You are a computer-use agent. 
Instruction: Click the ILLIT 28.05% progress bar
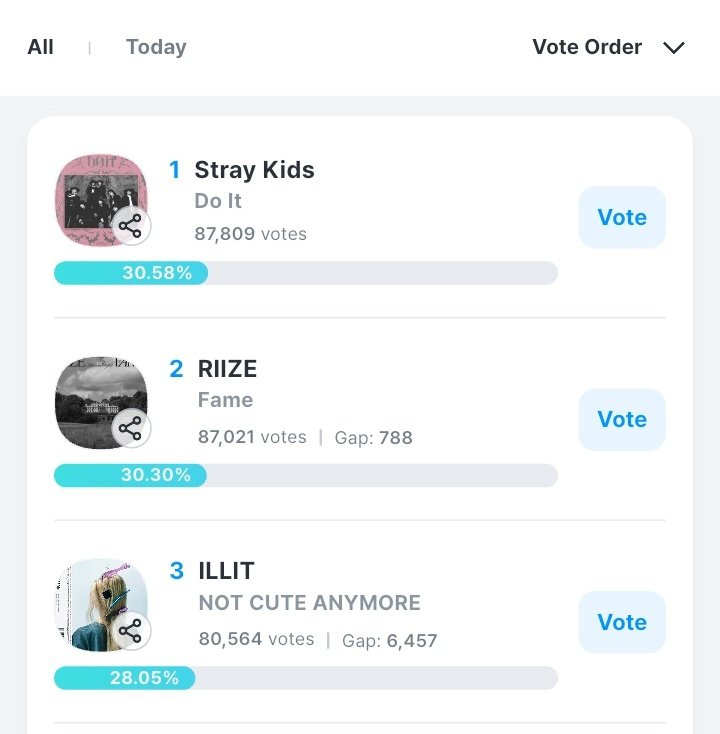[305, 678]
